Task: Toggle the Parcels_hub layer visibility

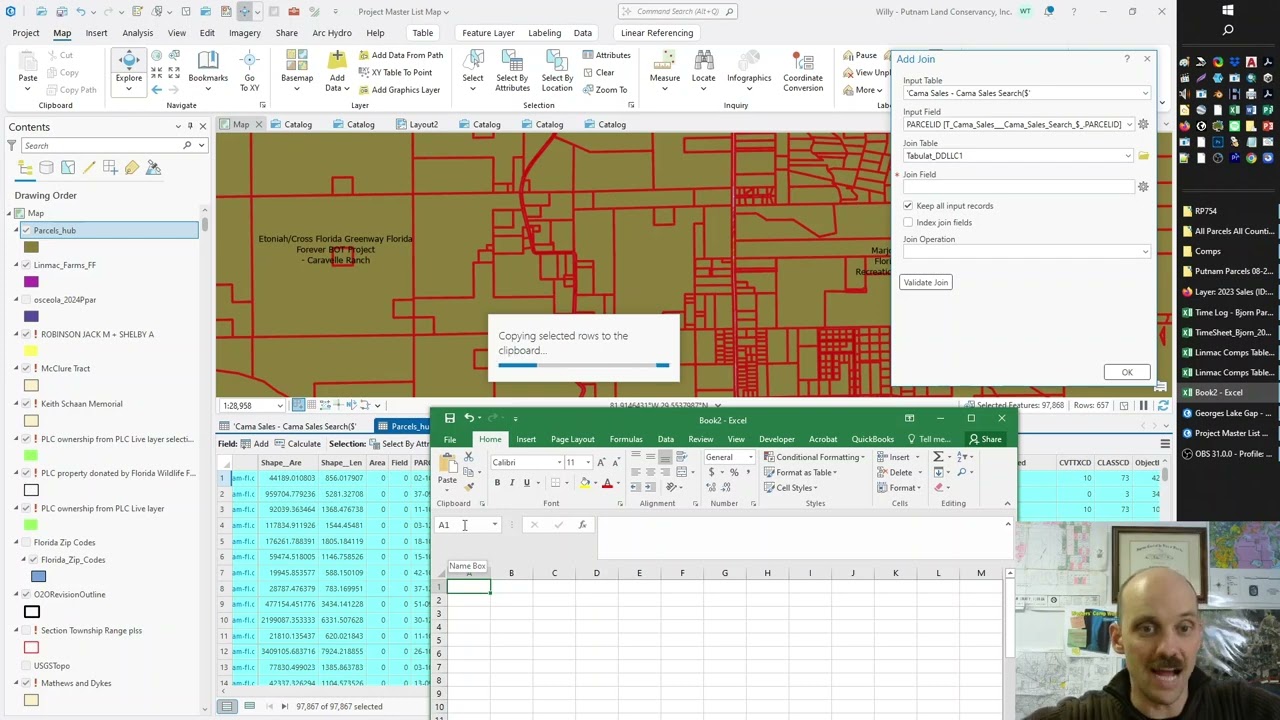Action: pos(27,231)
